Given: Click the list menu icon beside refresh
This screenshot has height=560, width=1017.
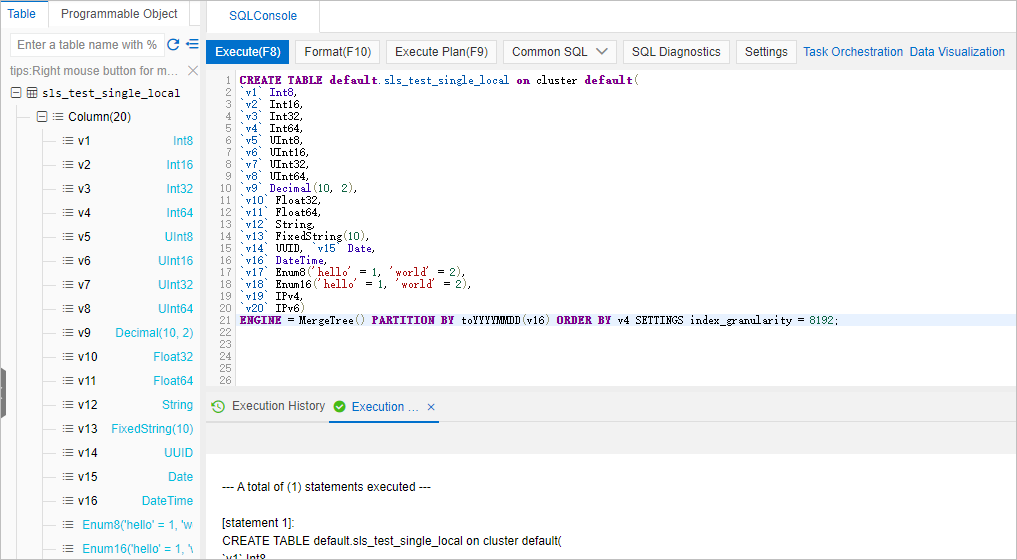Looking at the screenshot, I should coord(192,45).
